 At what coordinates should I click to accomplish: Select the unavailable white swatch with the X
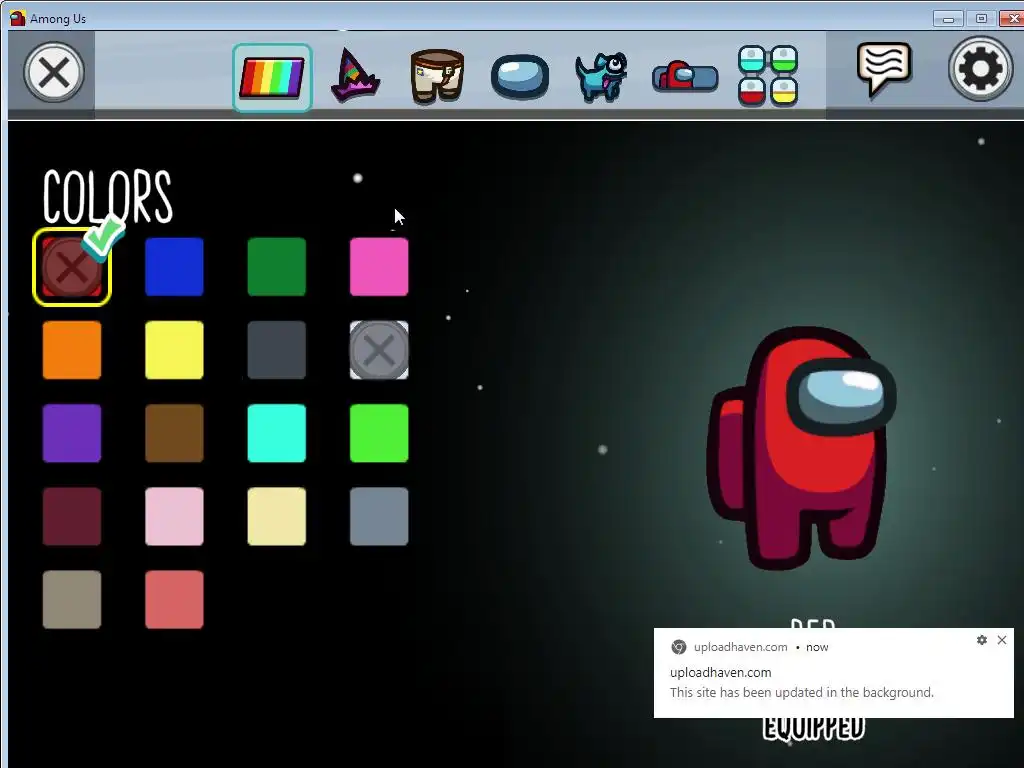coord(379,350)
